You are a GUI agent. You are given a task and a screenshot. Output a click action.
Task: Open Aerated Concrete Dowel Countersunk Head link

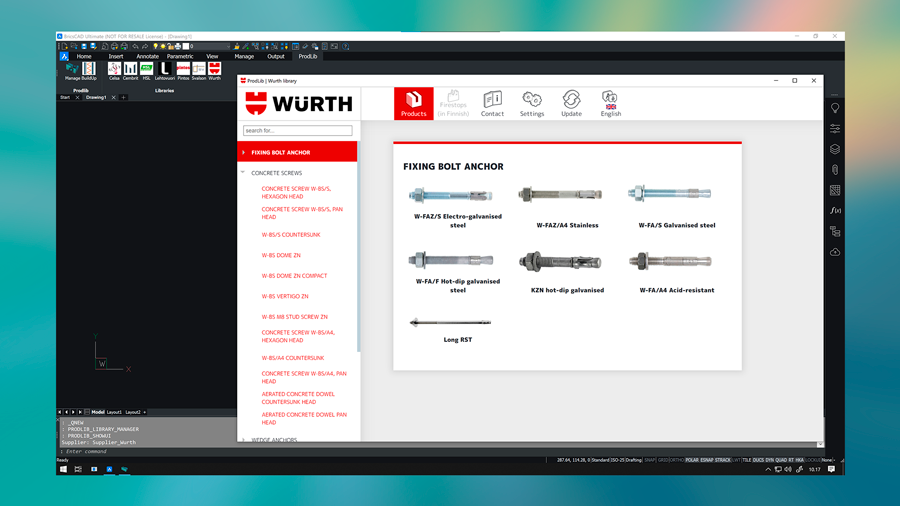click(x=298, y=398)
